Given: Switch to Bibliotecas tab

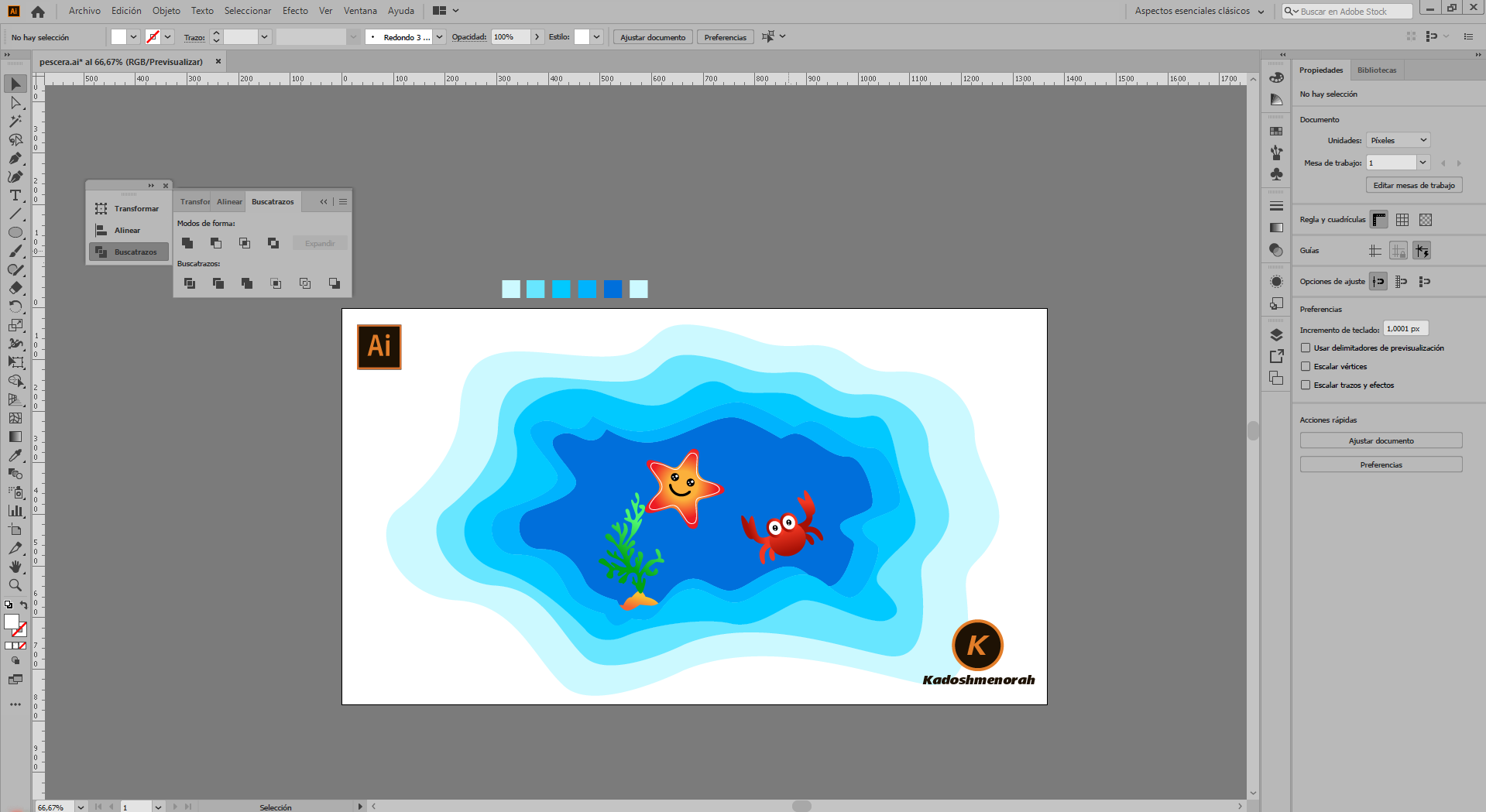Looking at the screenshot, I should click(x=1377, y=70).
